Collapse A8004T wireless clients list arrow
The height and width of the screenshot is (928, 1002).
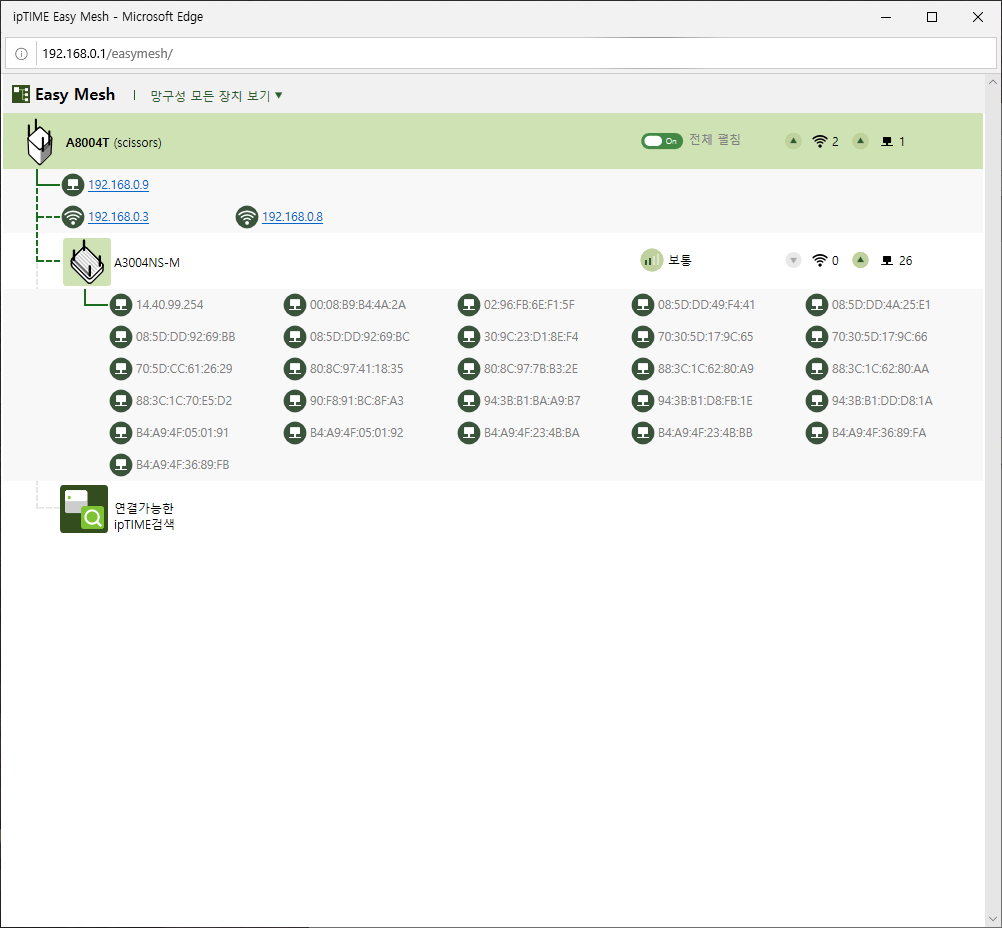click(x=793, y=141)
